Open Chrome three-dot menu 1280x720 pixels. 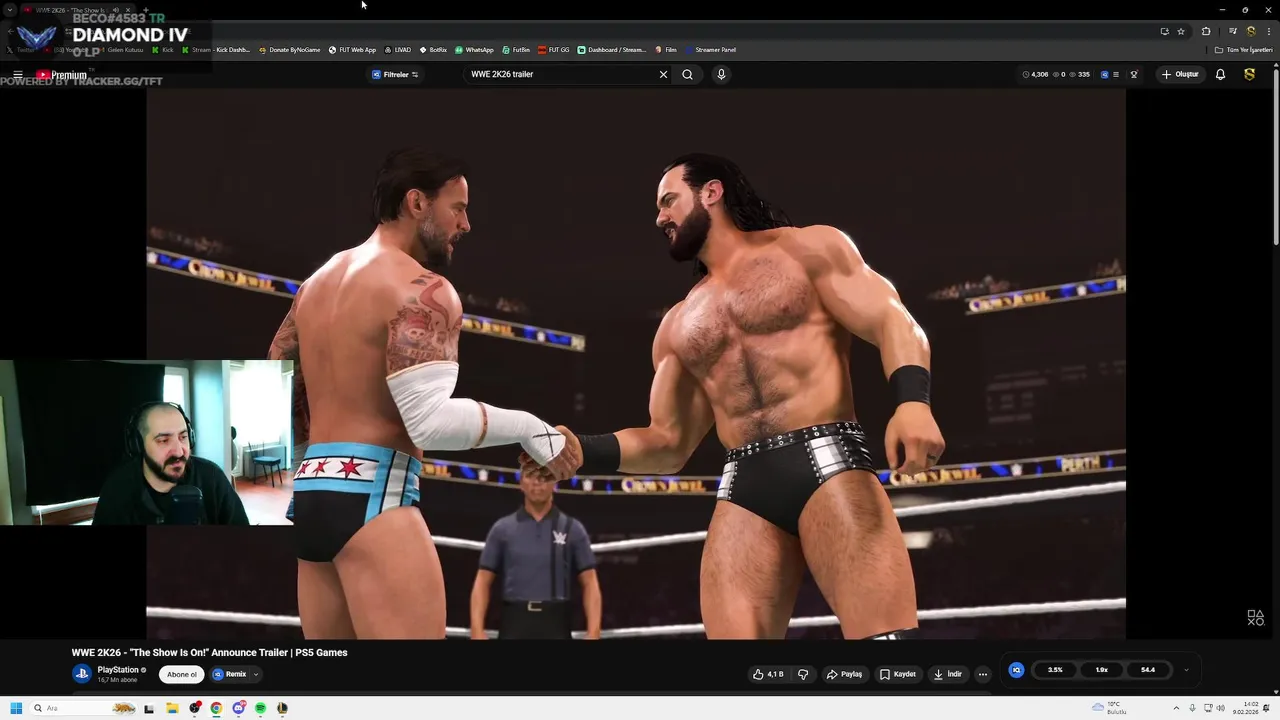1268,31
